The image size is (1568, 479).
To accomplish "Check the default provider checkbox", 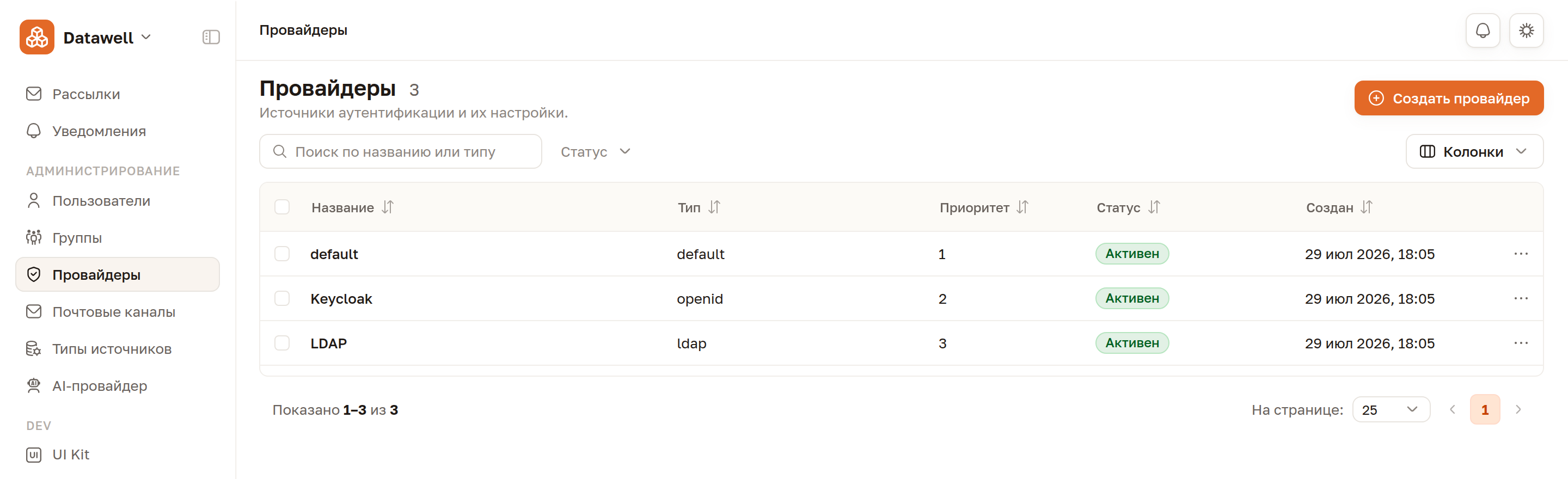I will pyautogui.click(x=282, y=254).
